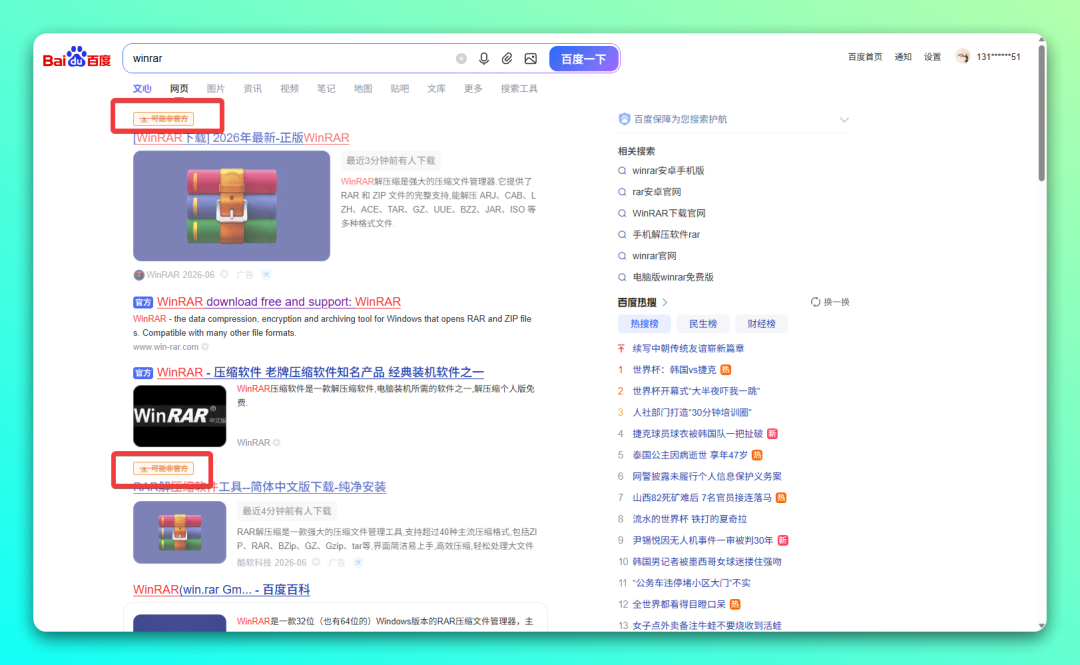The height and width of the screenshot is (665, 1080).
Task: Open hot topic 世界杯：韩国vs捷克
Action: tap(674, 369)
